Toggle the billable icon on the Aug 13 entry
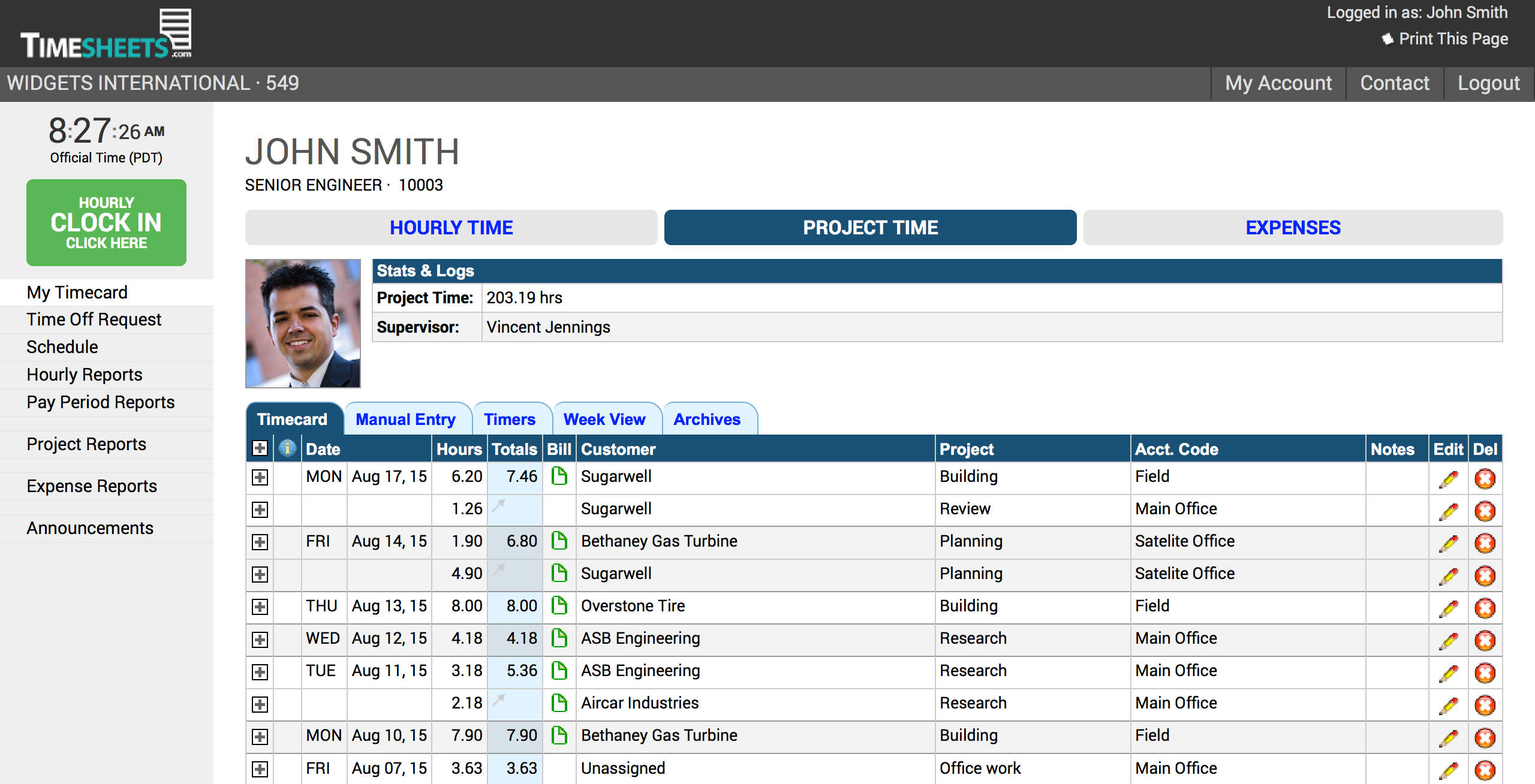The height and width of the screenshot is (784, 1535). (559, 606)
